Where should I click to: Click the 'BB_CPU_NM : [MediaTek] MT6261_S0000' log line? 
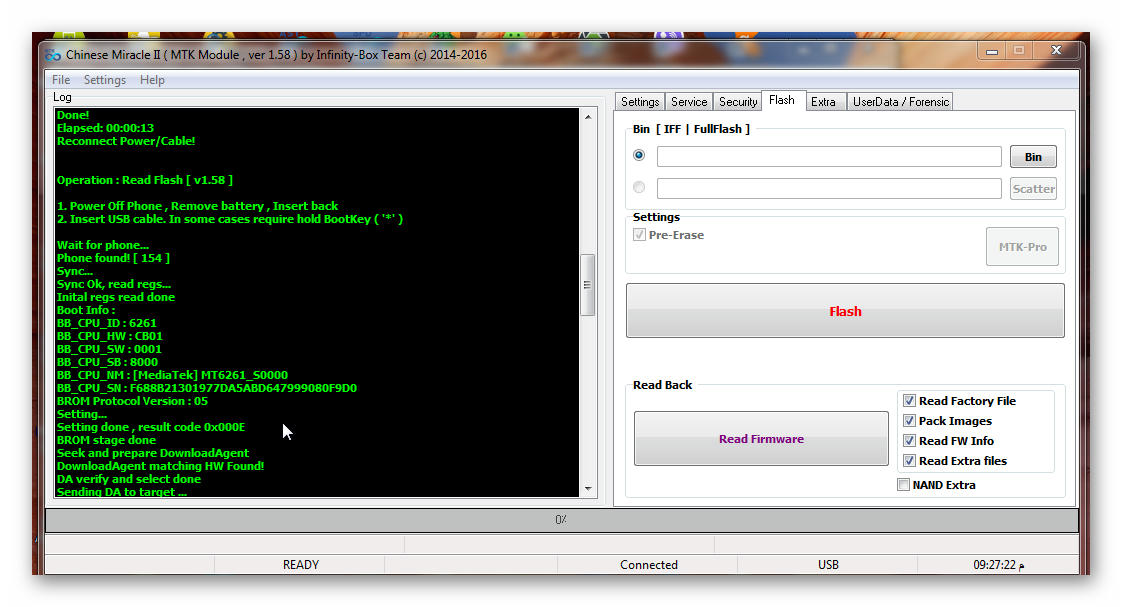pos(172,375)
